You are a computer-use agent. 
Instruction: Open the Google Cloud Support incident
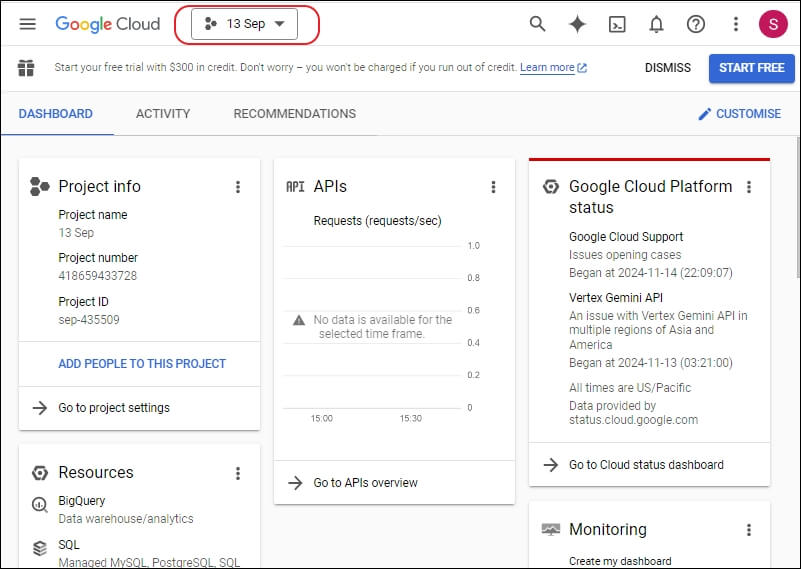pos(626,236)
